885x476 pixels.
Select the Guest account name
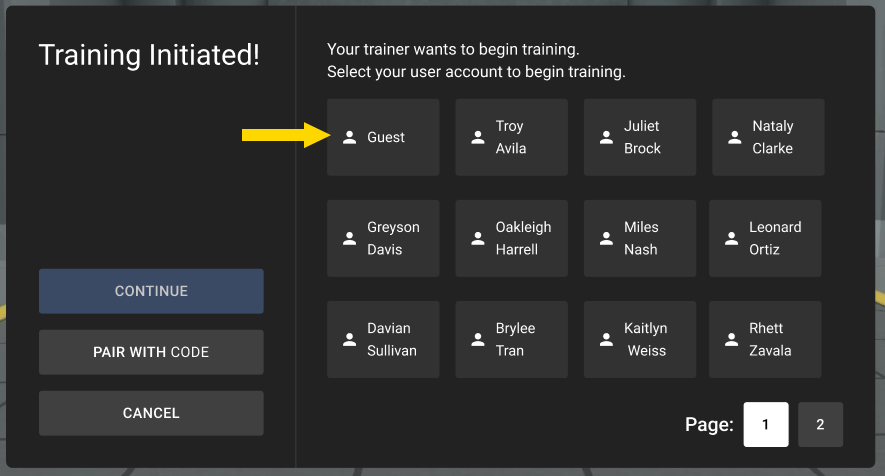coord(386,137)
